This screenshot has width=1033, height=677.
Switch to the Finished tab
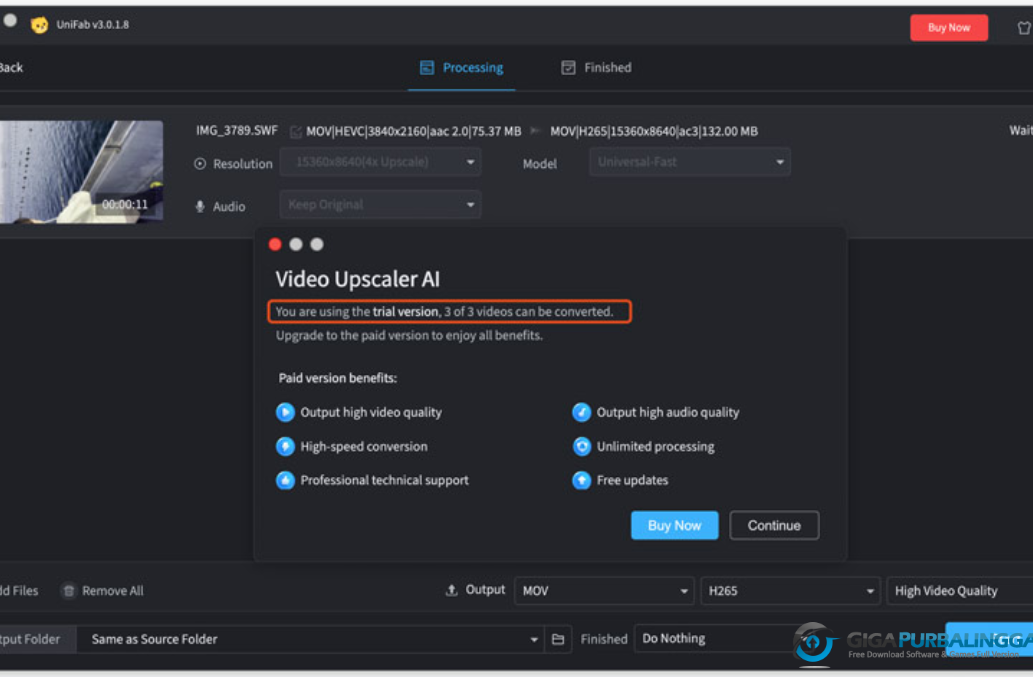[x=596, y=67]
